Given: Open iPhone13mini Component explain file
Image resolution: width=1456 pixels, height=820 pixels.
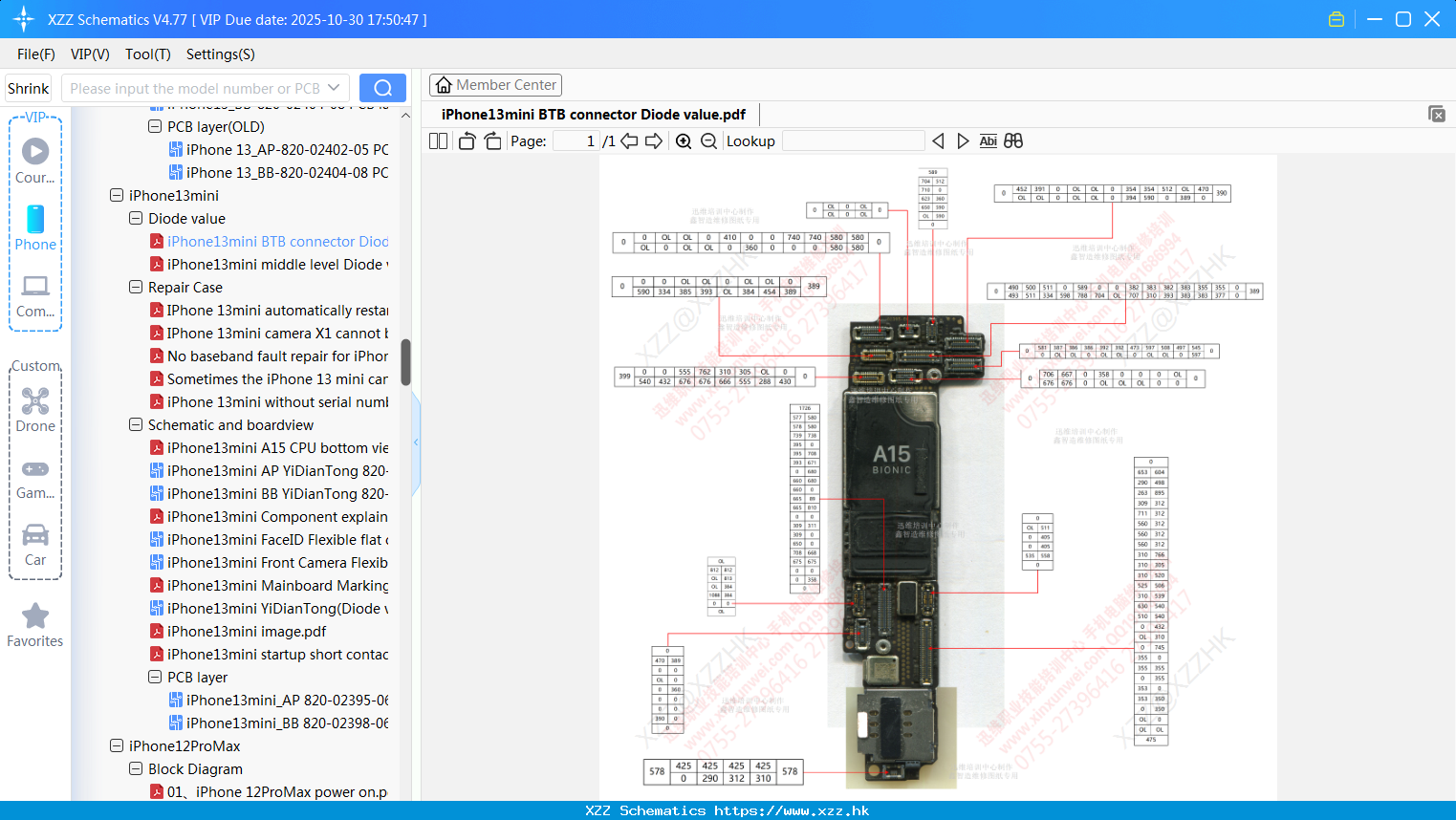Looking at the screenshot, I should click(269, 516).
